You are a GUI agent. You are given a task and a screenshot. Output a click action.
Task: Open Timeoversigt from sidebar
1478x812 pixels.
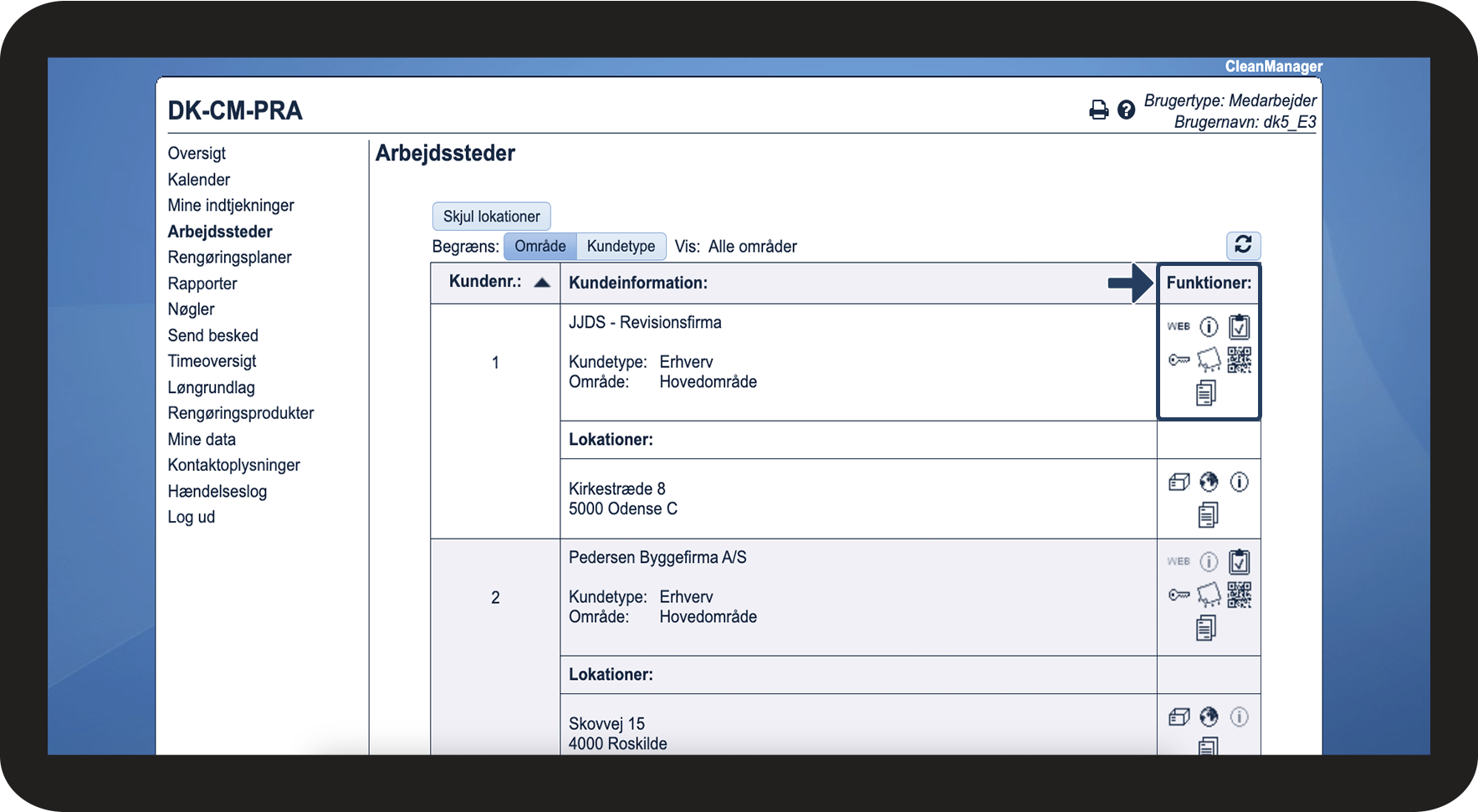tap(212, 361)
